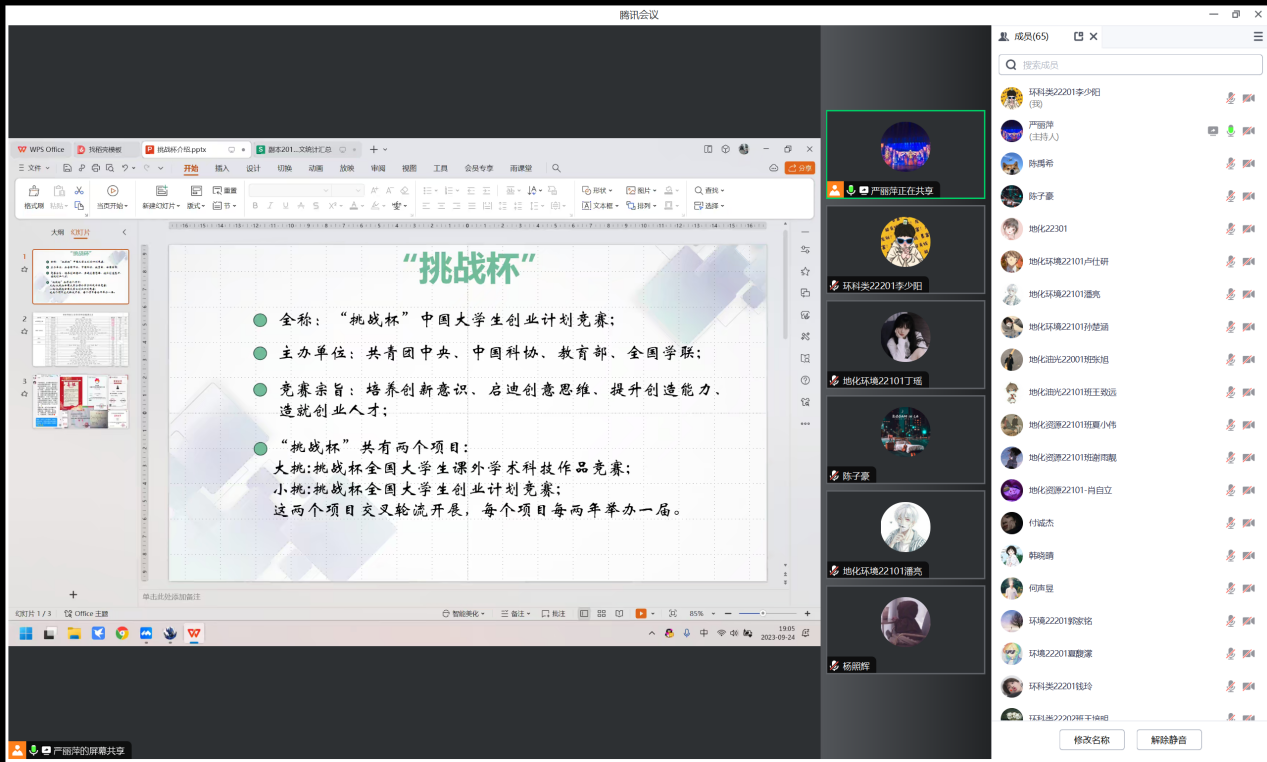
Task: Toggle microphone for 环科类22201李少阳 in member list
Action: pos(1231,98)
